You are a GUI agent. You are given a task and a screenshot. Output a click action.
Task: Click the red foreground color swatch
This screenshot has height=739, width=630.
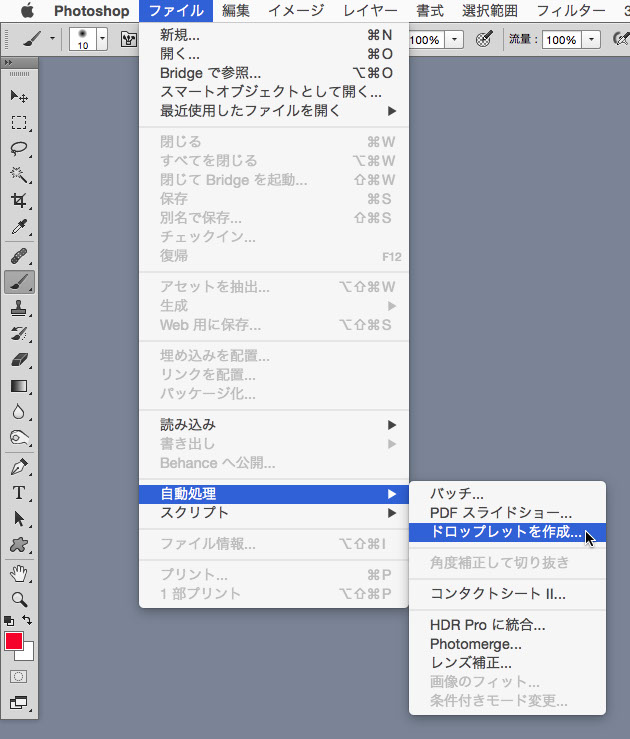point(14,641)
